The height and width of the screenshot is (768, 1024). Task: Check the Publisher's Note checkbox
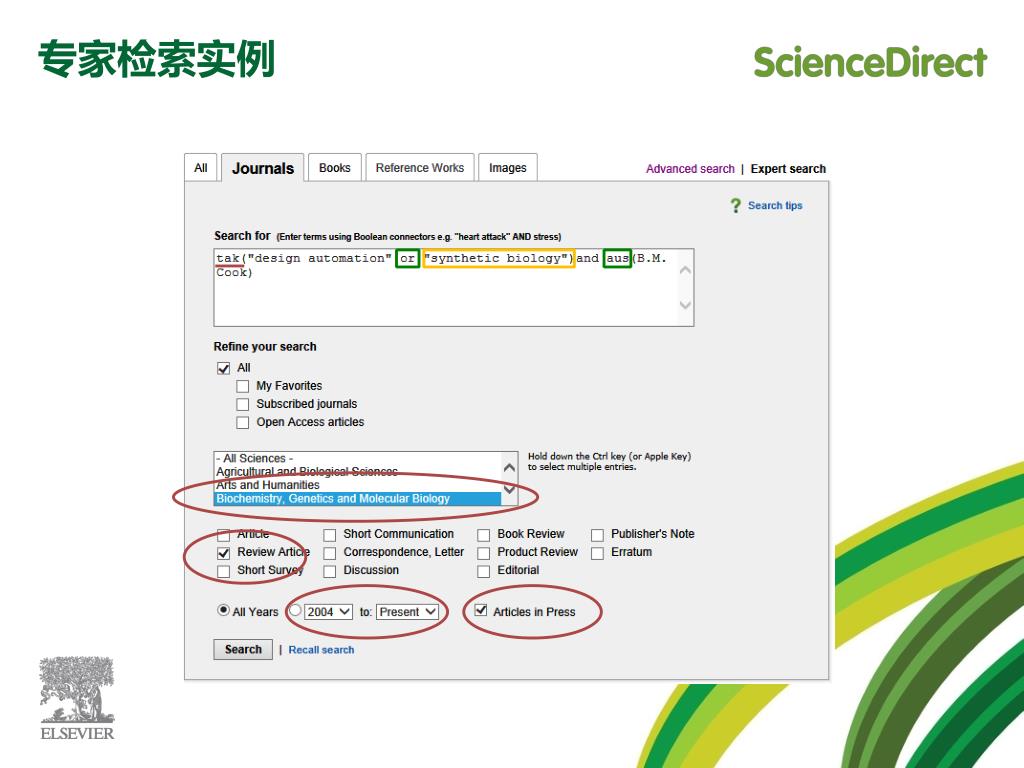tap(597, 536)
